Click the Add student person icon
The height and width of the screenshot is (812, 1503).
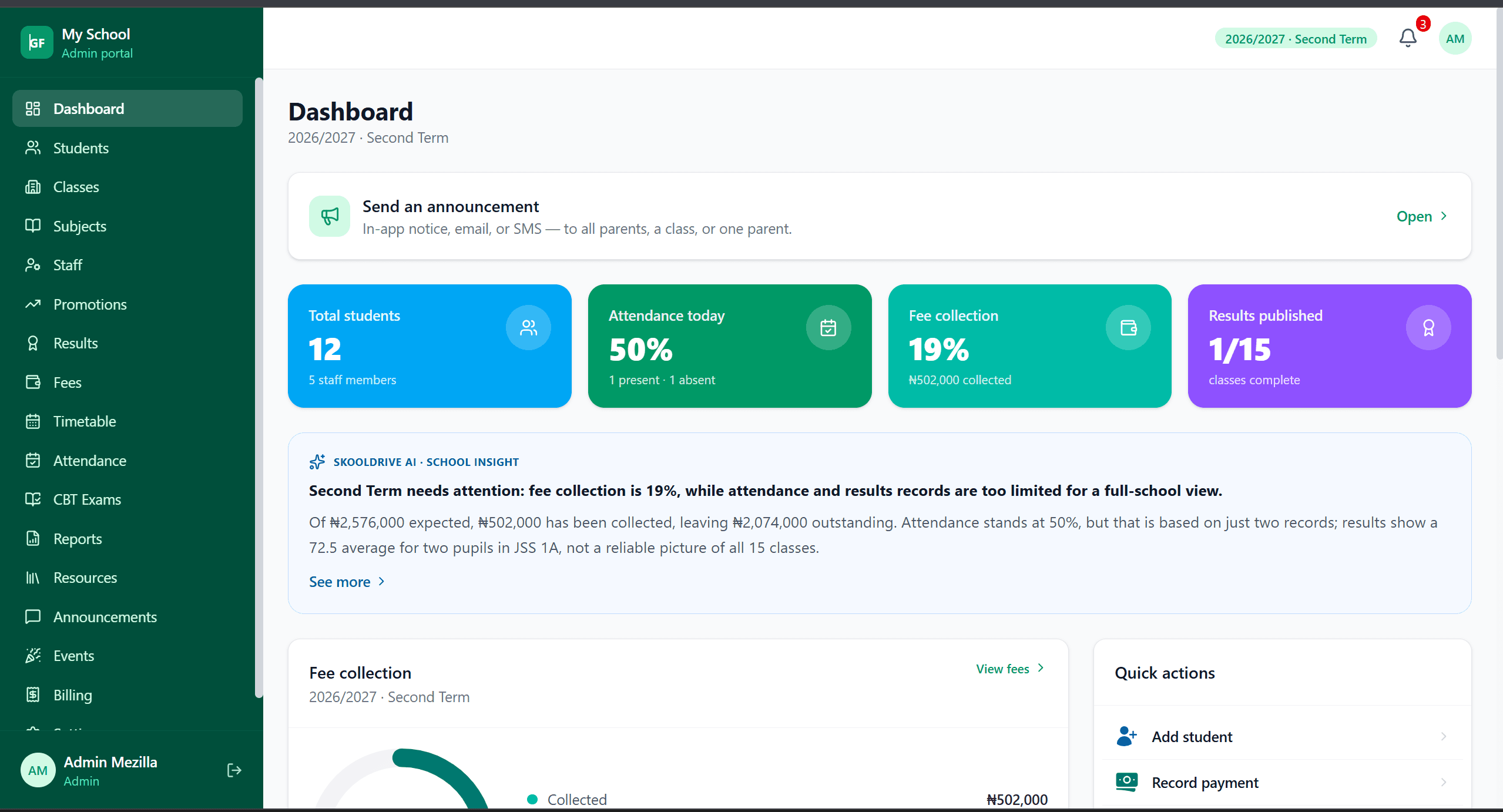coord(1126,736)
